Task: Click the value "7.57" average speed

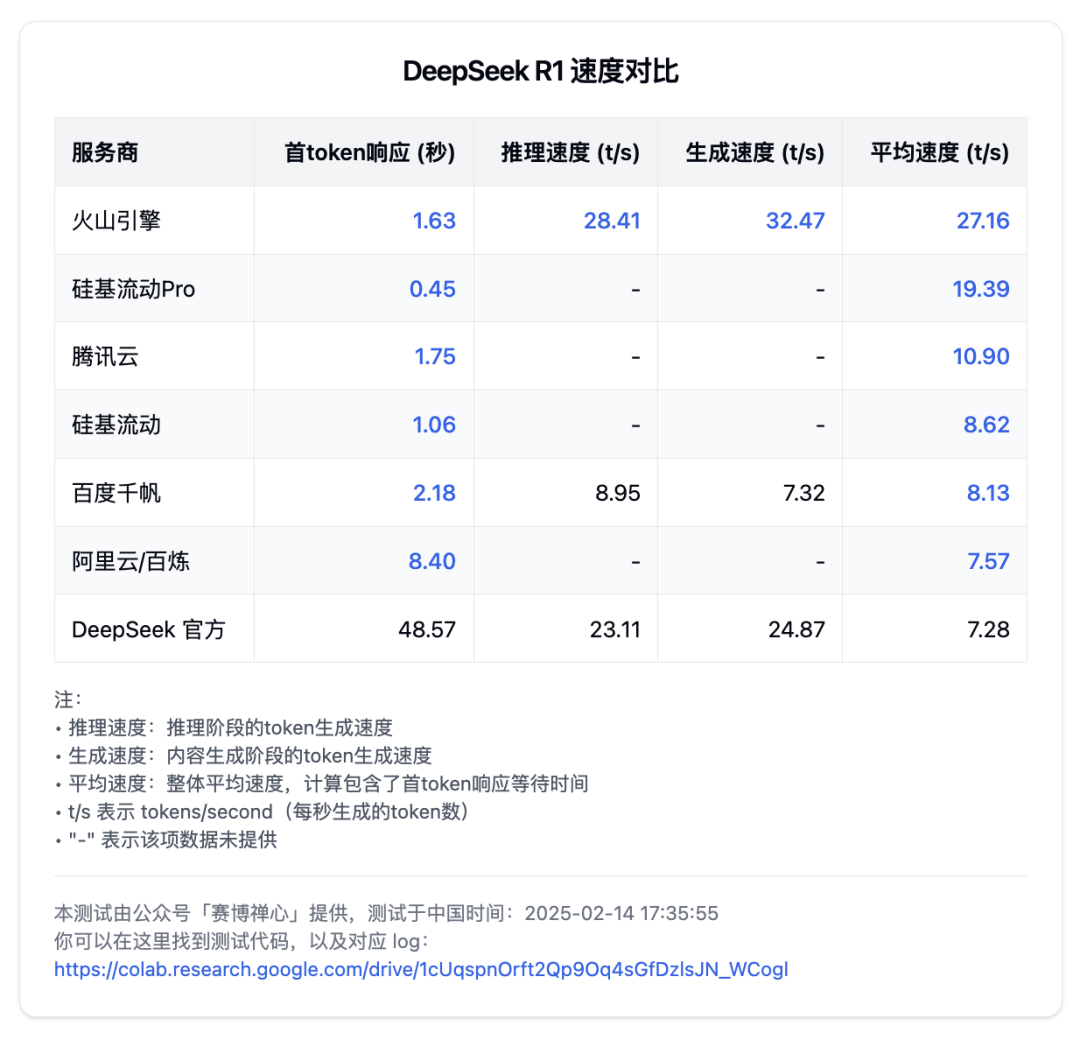Action: [x=988, y=561]
